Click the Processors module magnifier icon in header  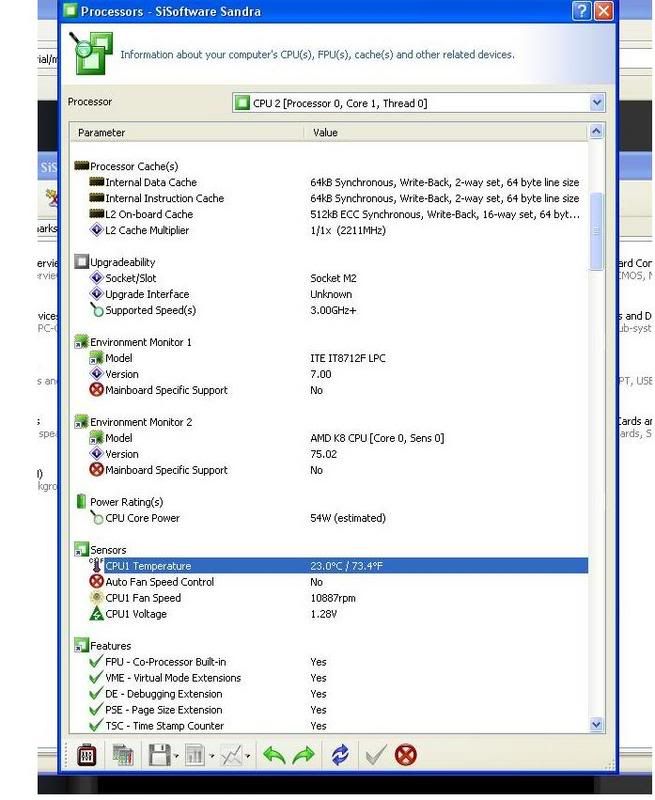pyautogui.click(x=91, y=53)
